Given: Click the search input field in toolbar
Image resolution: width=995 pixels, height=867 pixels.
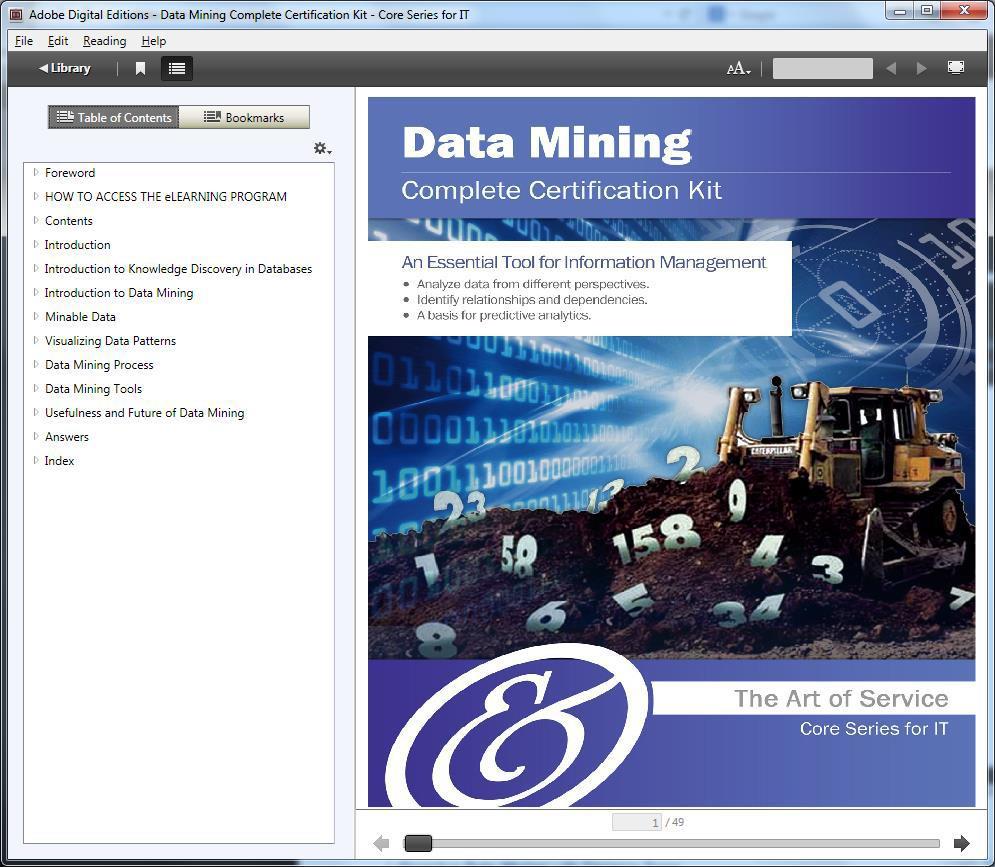Looking at the screenshot, I should 822,69.
